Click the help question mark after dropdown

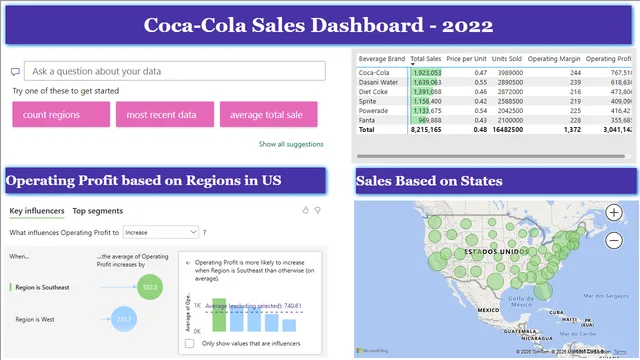tap(204, 233)
